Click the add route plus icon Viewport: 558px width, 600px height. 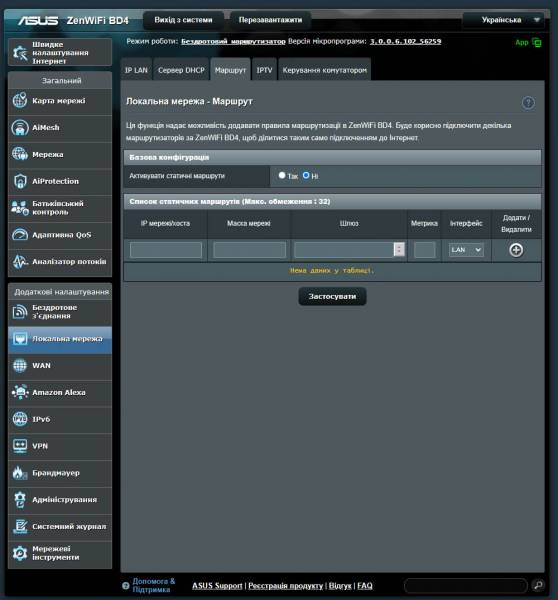click(x=516, y=250)
